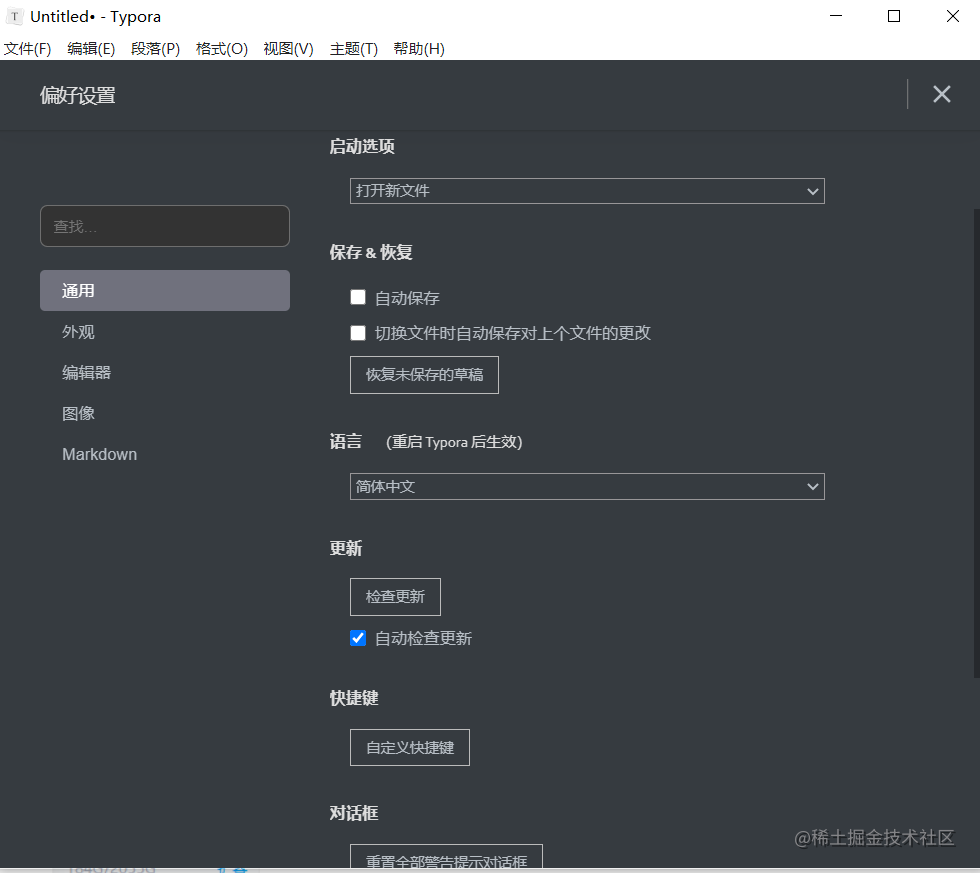Switch to the 编辑器 settings category
980x873 pixels.
(x=165, y=372)
